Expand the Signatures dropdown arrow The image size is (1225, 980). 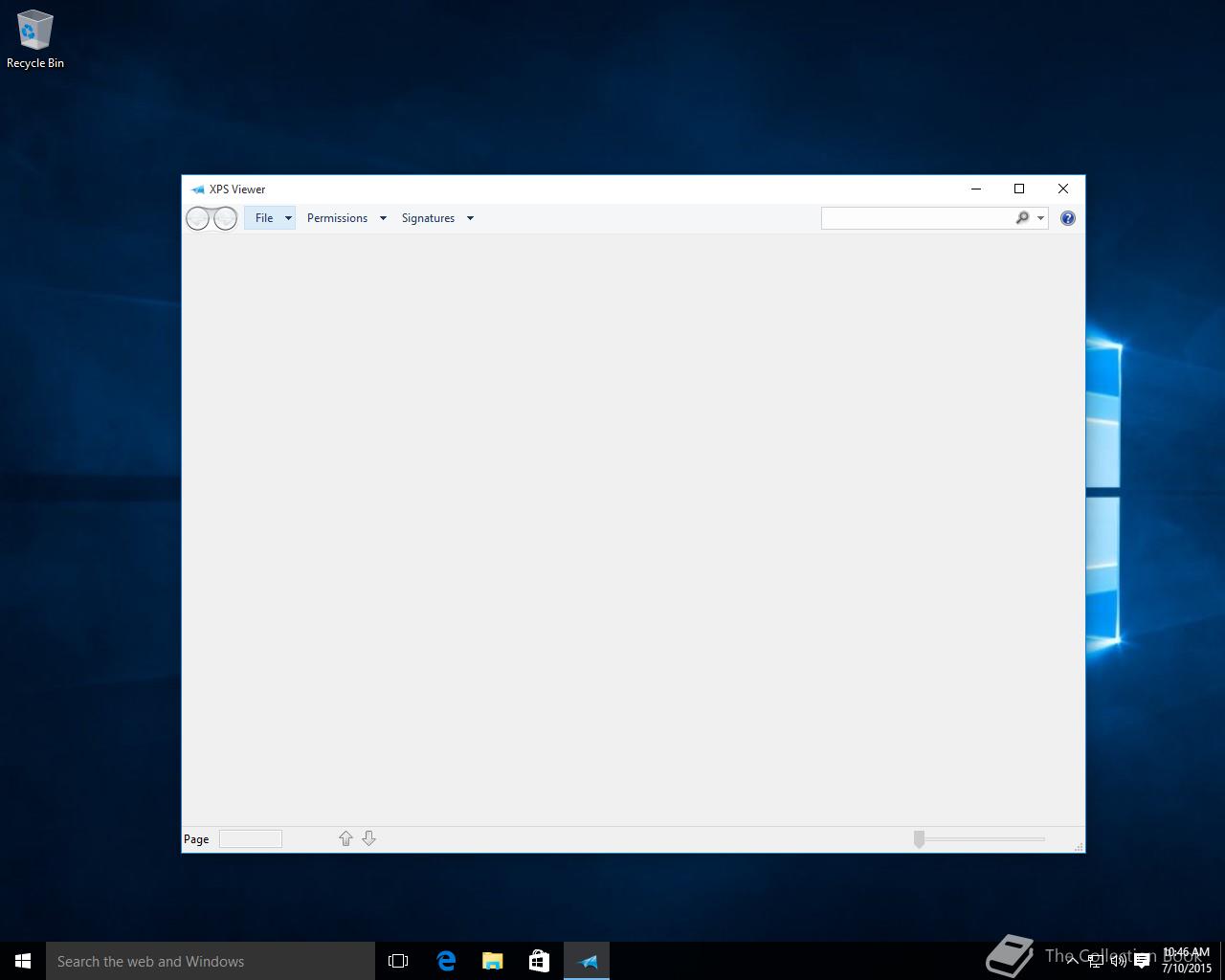click(x=470, y=218)
